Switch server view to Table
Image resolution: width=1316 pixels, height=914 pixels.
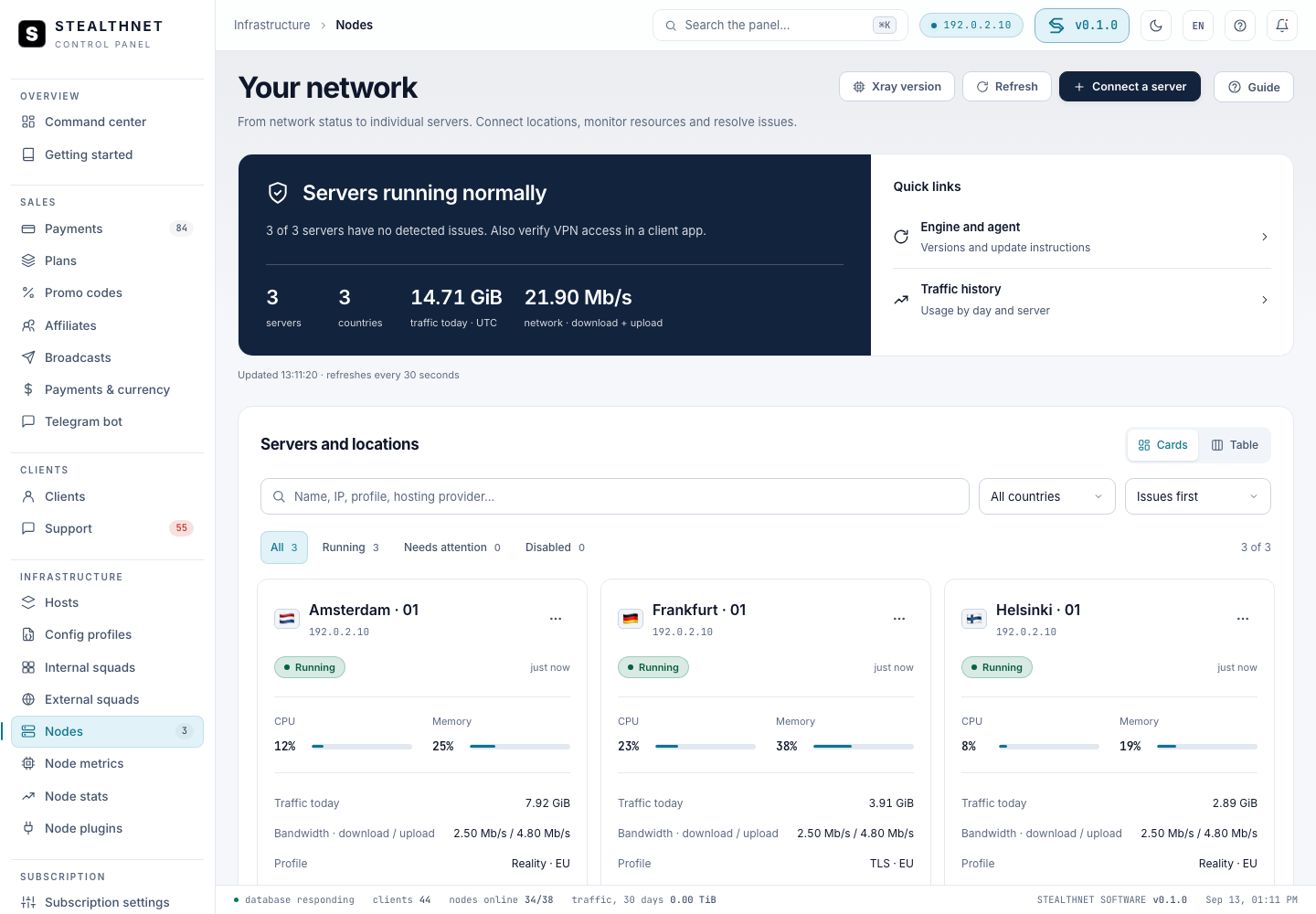coord(1235,445)
